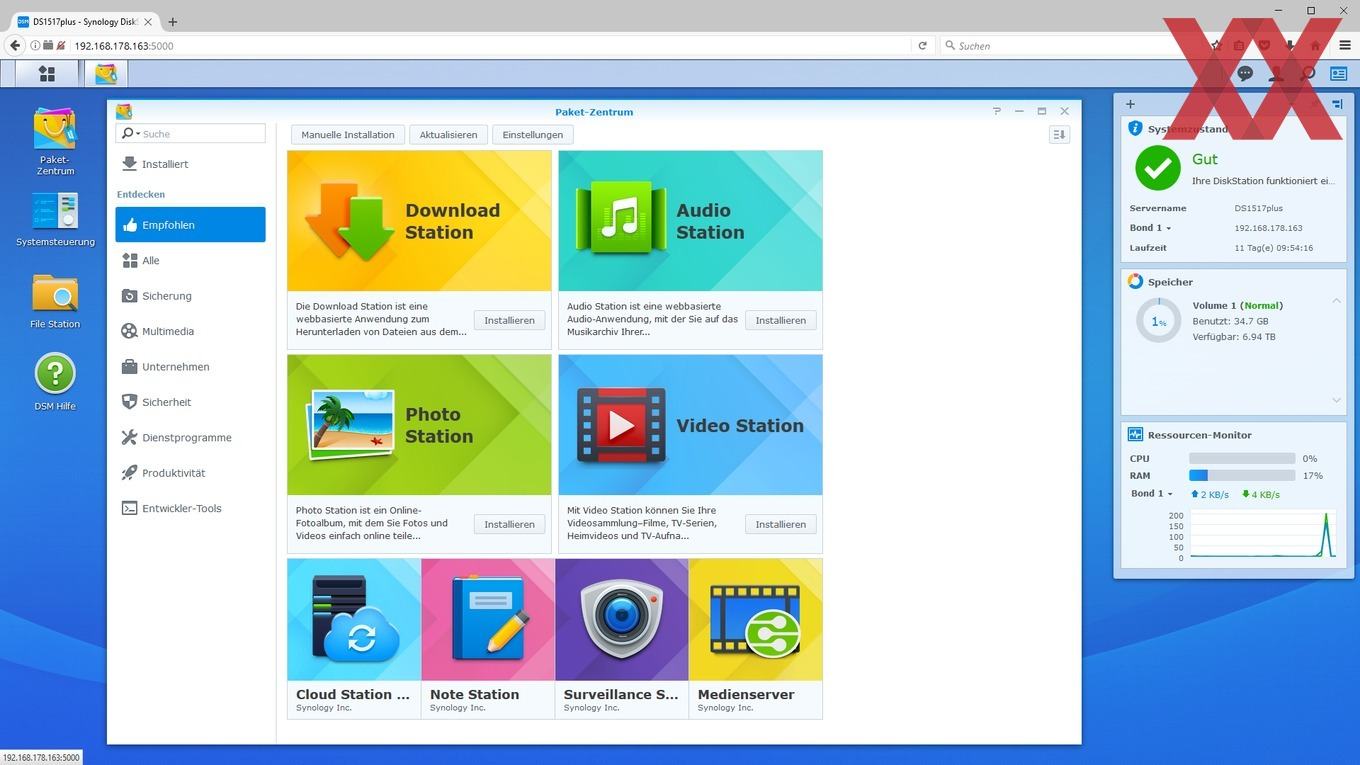Click the Video Station play icon
The image size is (1360, 765).
pyautogui.click(x=621, y=425)
